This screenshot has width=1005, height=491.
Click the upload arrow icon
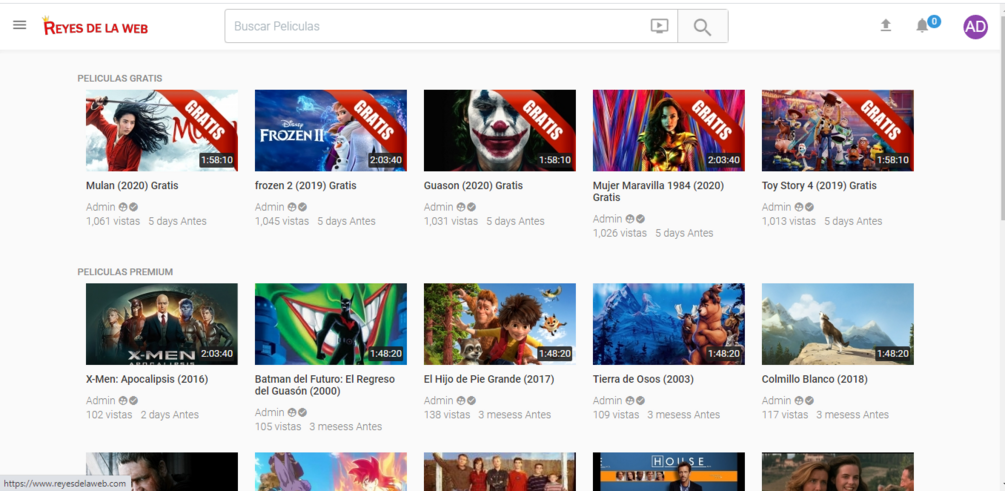pyautogui.click(x=886, y=25)
